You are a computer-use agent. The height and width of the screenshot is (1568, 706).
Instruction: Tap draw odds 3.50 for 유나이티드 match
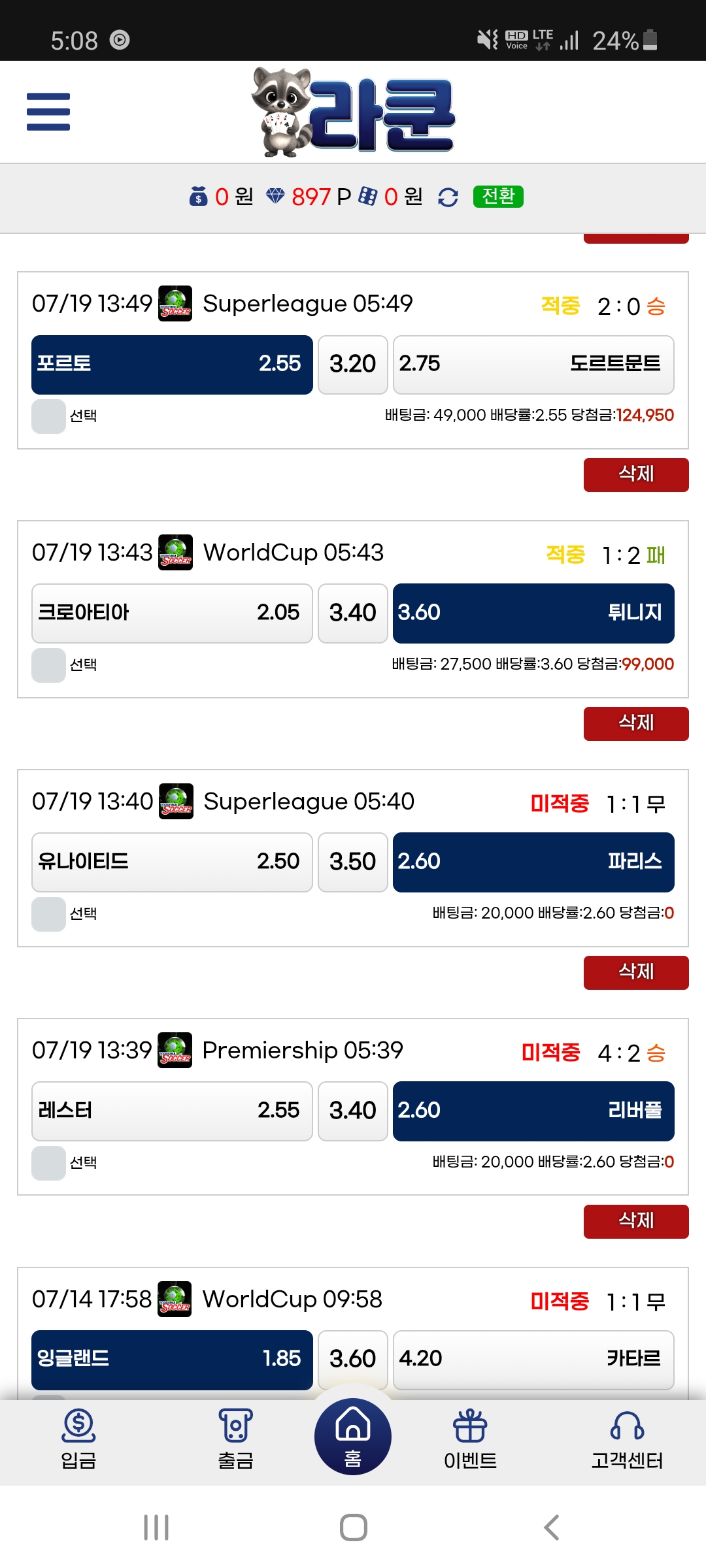point(353,862)
